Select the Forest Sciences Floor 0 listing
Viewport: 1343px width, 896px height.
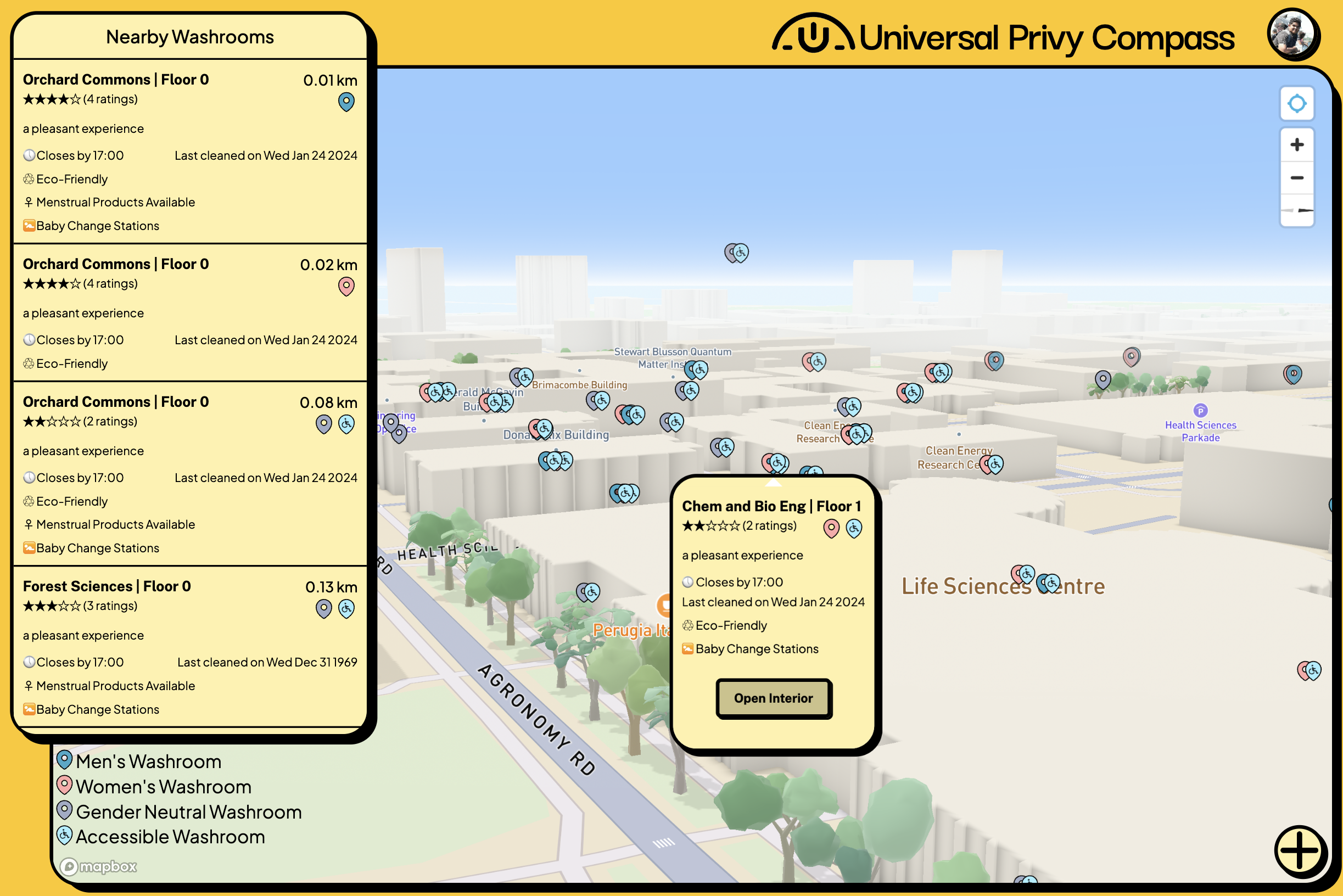pos(190,646)
